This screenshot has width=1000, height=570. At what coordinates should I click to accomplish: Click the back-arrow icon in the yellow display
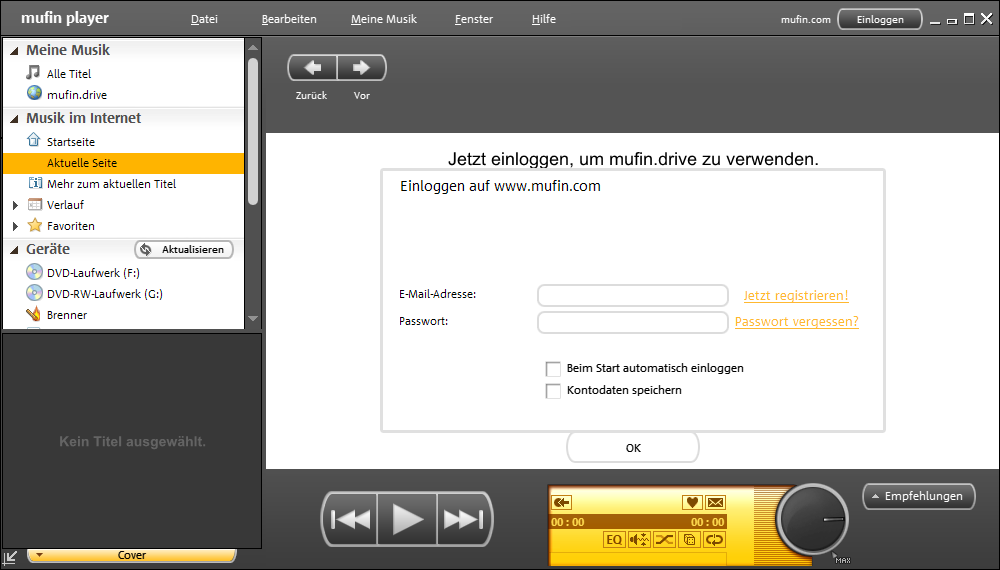(x=561, y=502)
